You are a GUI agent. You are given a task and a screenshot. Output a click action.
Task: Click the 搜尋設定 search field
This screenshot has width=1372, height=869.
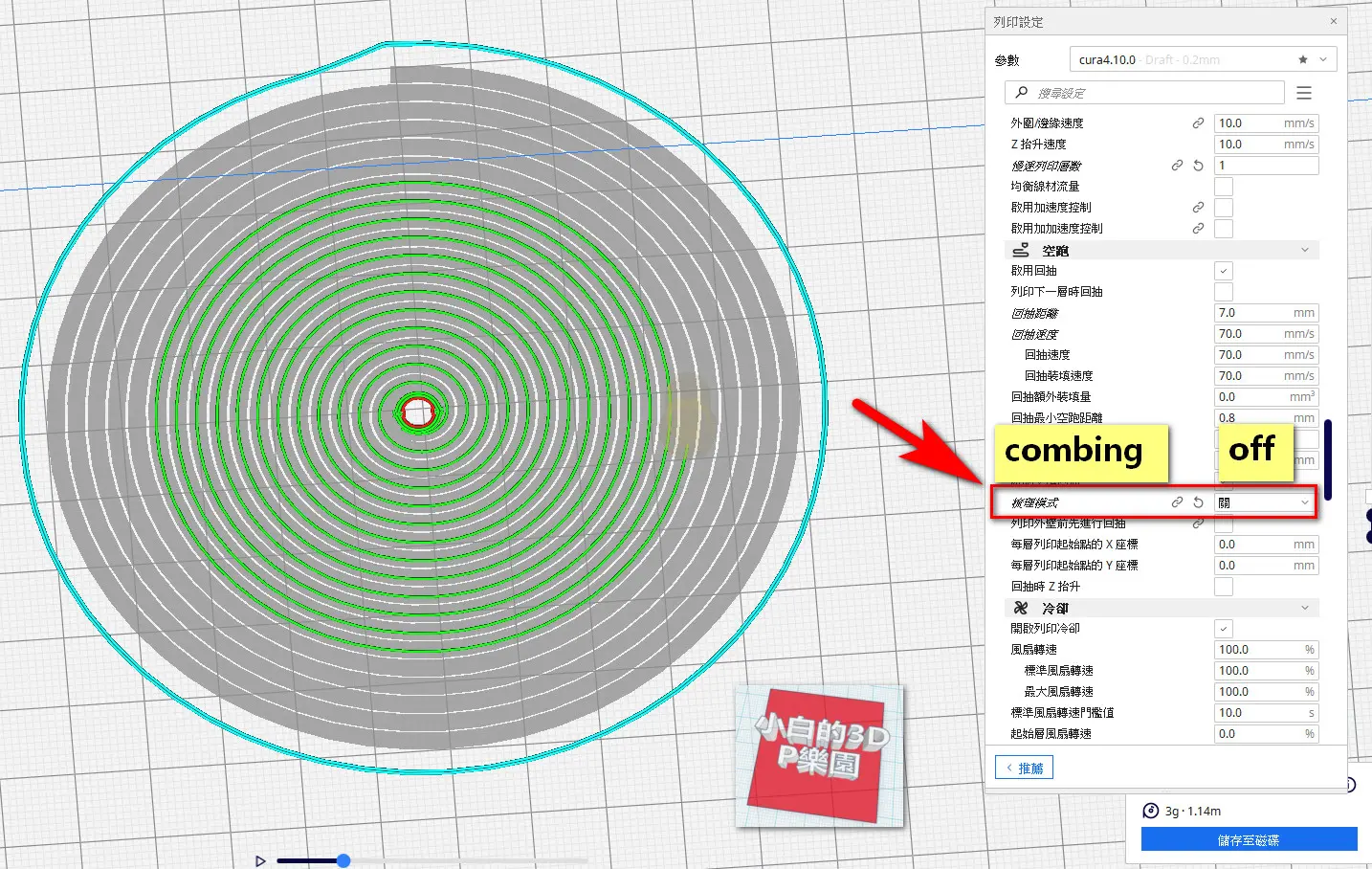point(1144,93)
